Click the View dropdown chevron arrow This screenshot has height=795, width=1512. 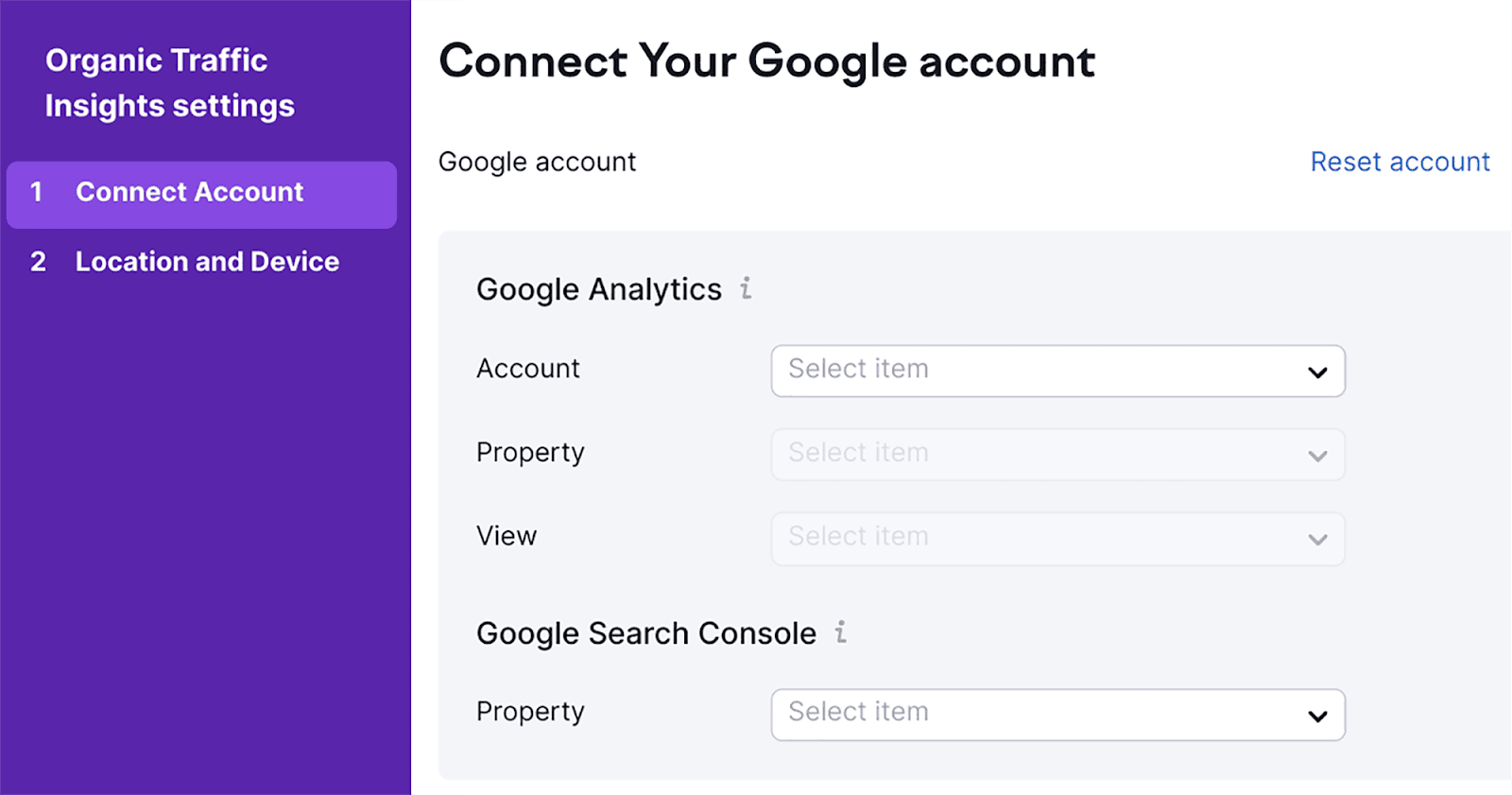(1317, 539)
